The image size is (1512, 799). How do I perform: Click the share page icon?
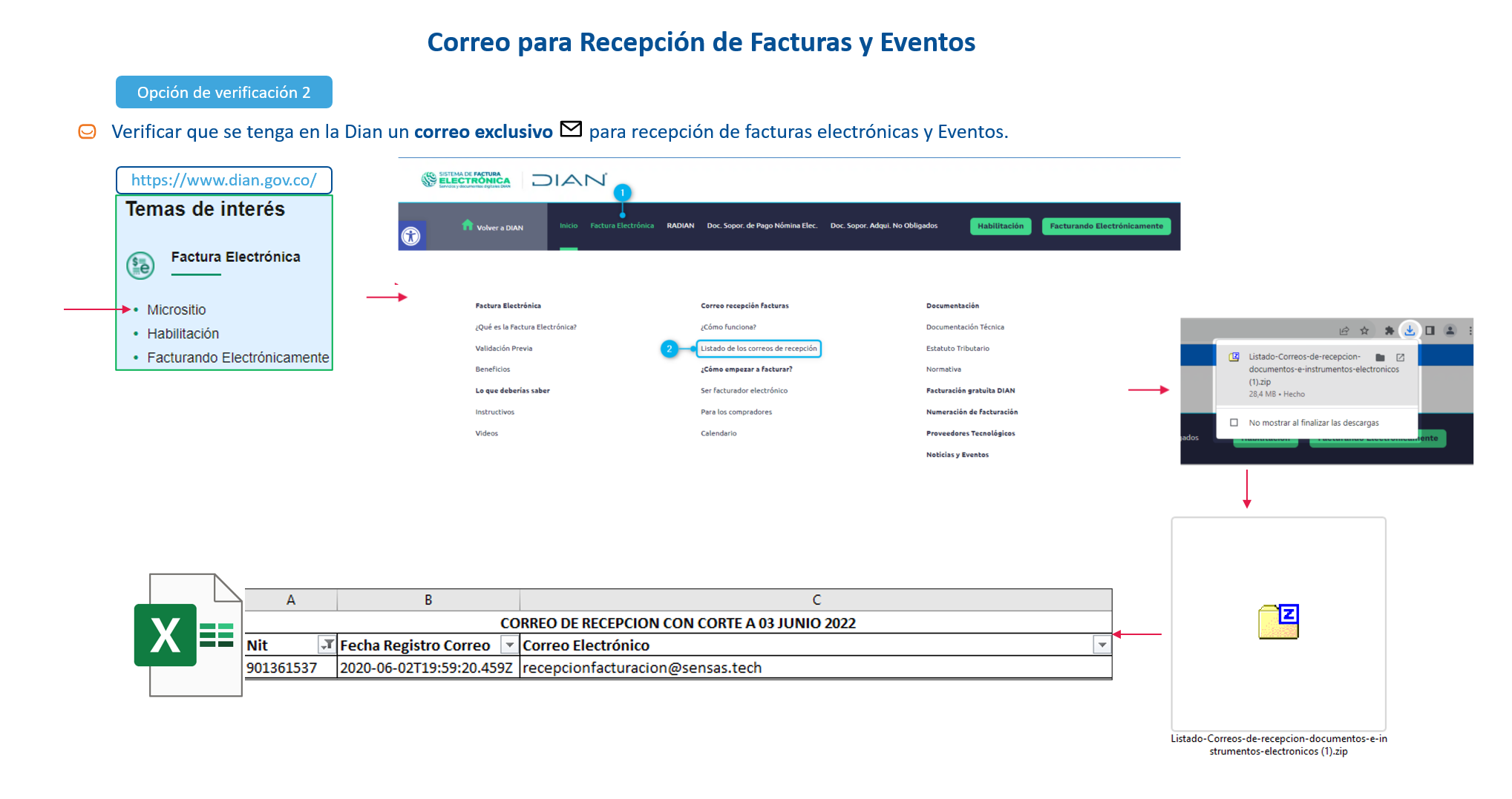(1344, 331)
